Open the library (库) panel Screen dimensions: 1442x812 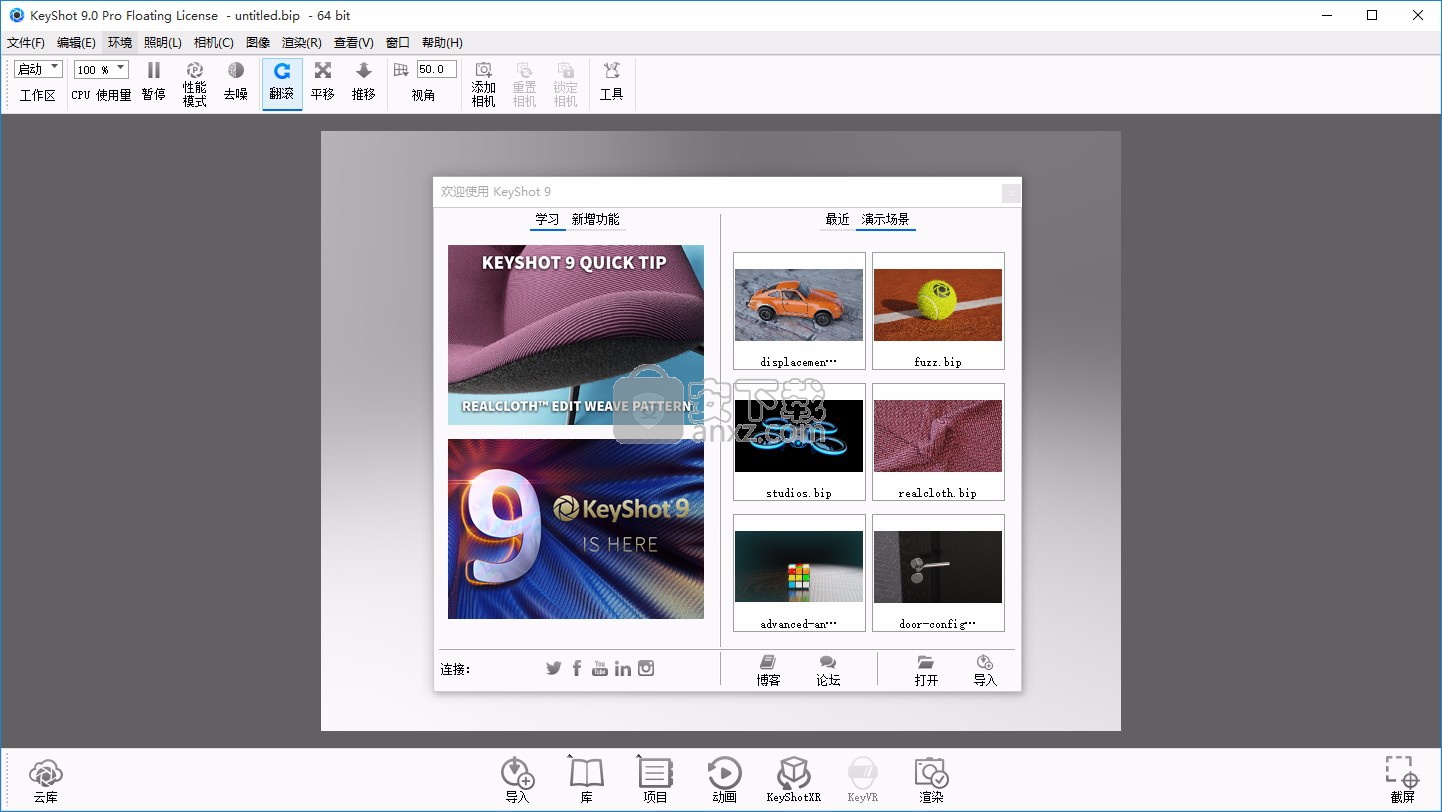pyautogui.click(x=586, y=781)
